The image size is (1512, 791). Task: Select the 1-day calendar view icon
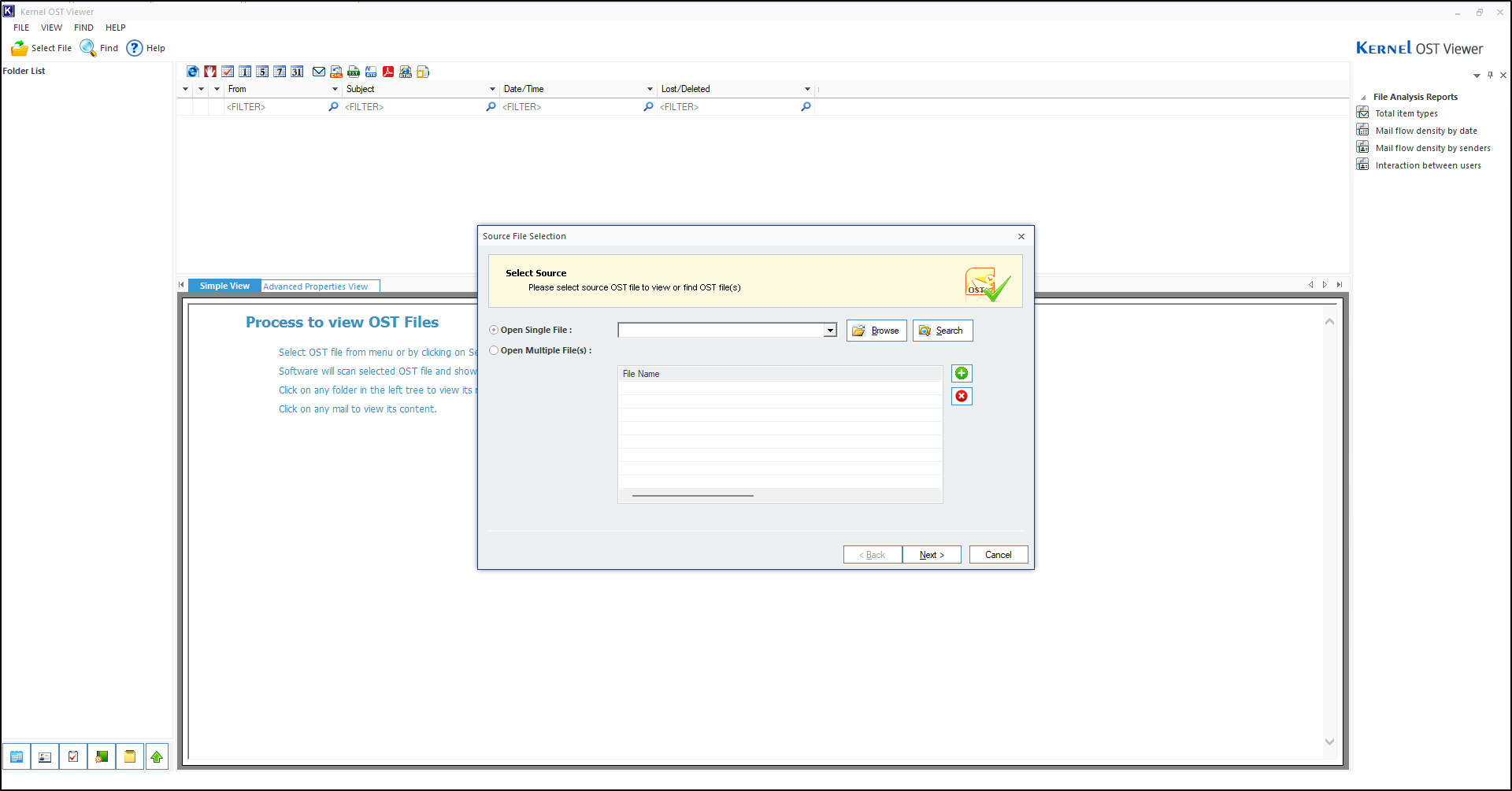[245, 72]
